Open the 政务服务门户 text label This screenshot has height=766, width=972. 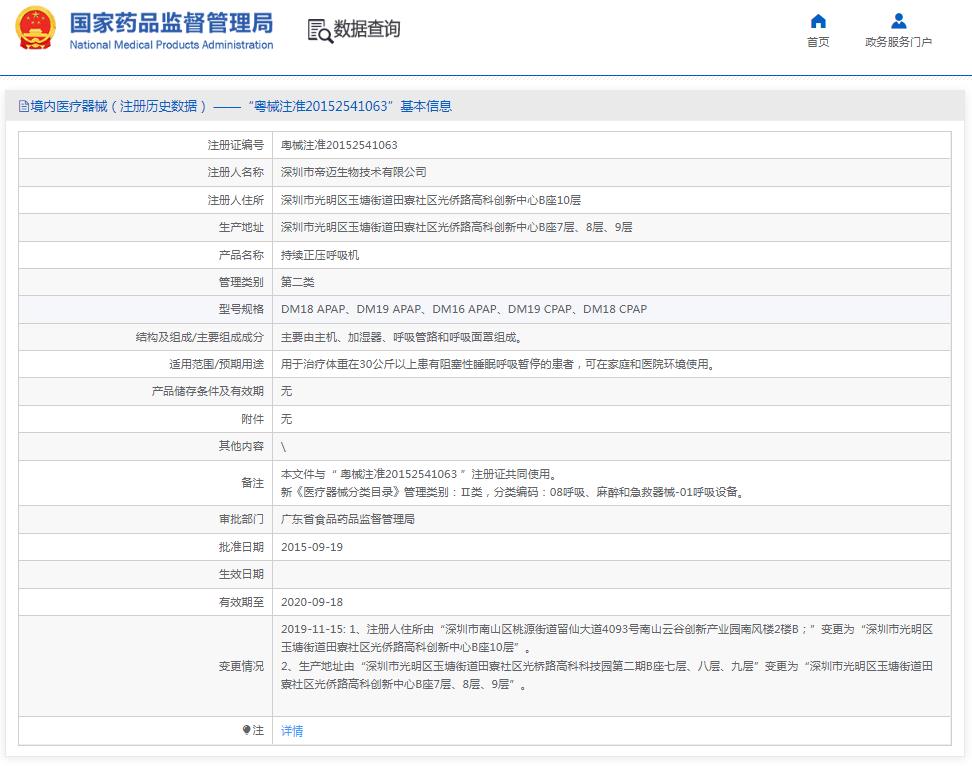(898, 42)
